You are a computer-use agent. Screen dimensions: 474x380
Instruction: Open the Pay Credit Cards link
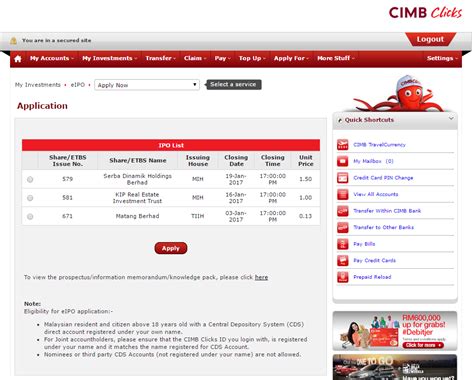point(375,260)
